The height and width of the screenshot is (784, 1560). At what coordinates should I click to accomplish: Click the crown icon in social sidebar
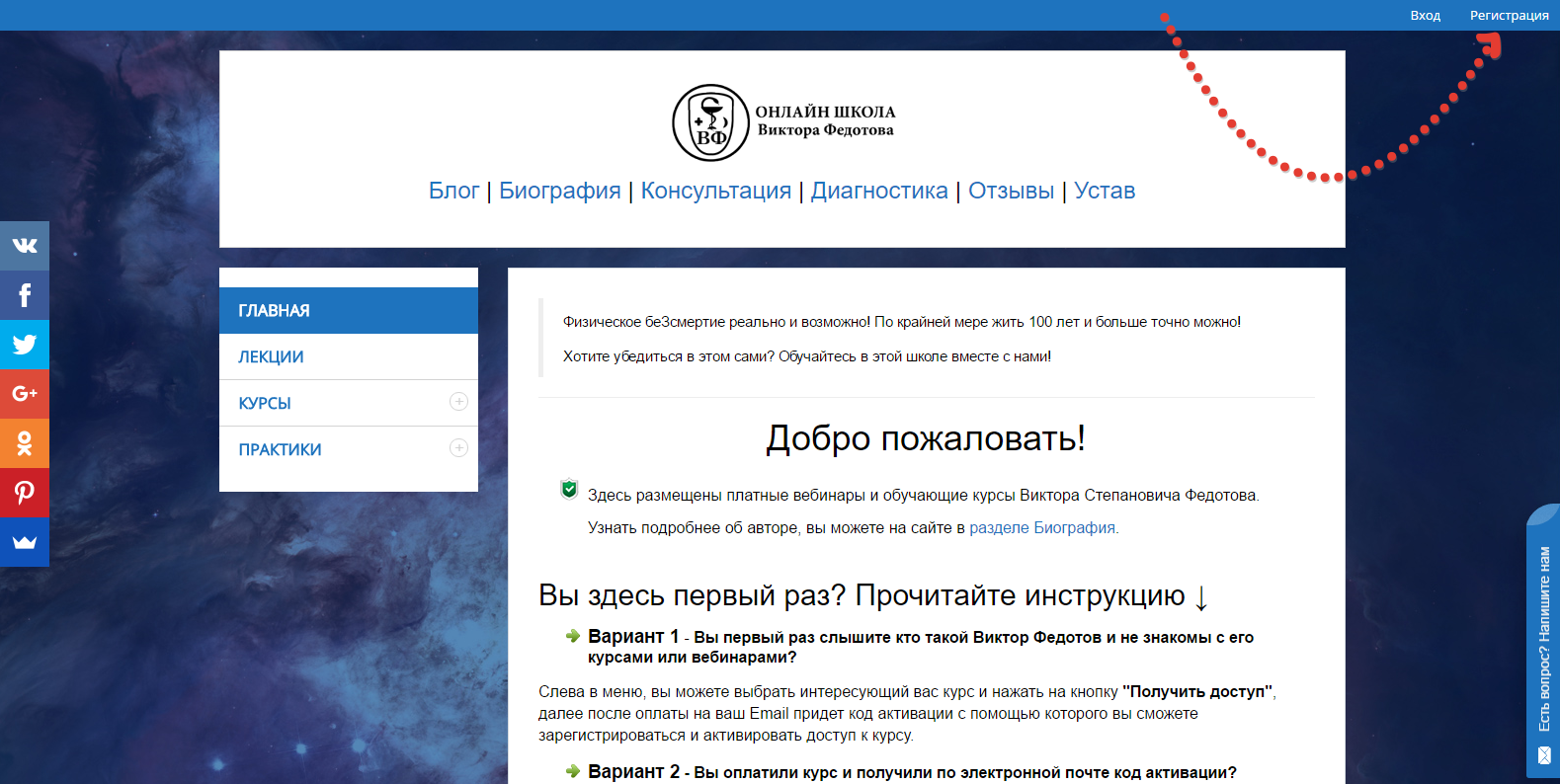tap(25, 542)
